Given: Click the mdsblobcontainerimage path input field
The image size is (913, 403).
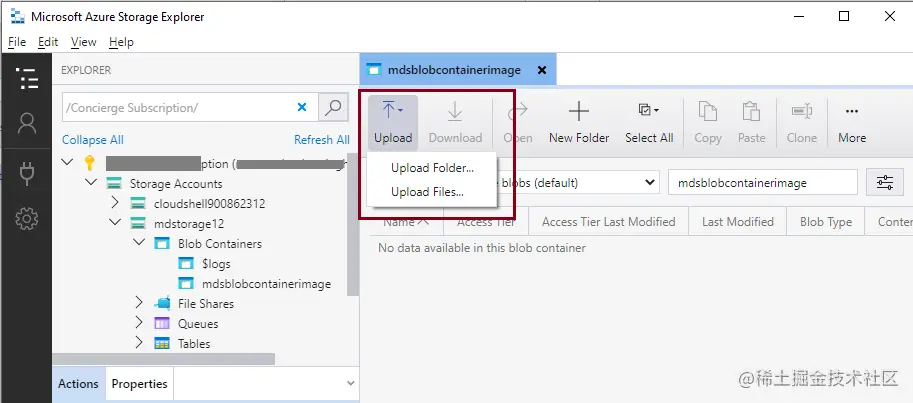Looking at the screenshot, I should point(763,183).
